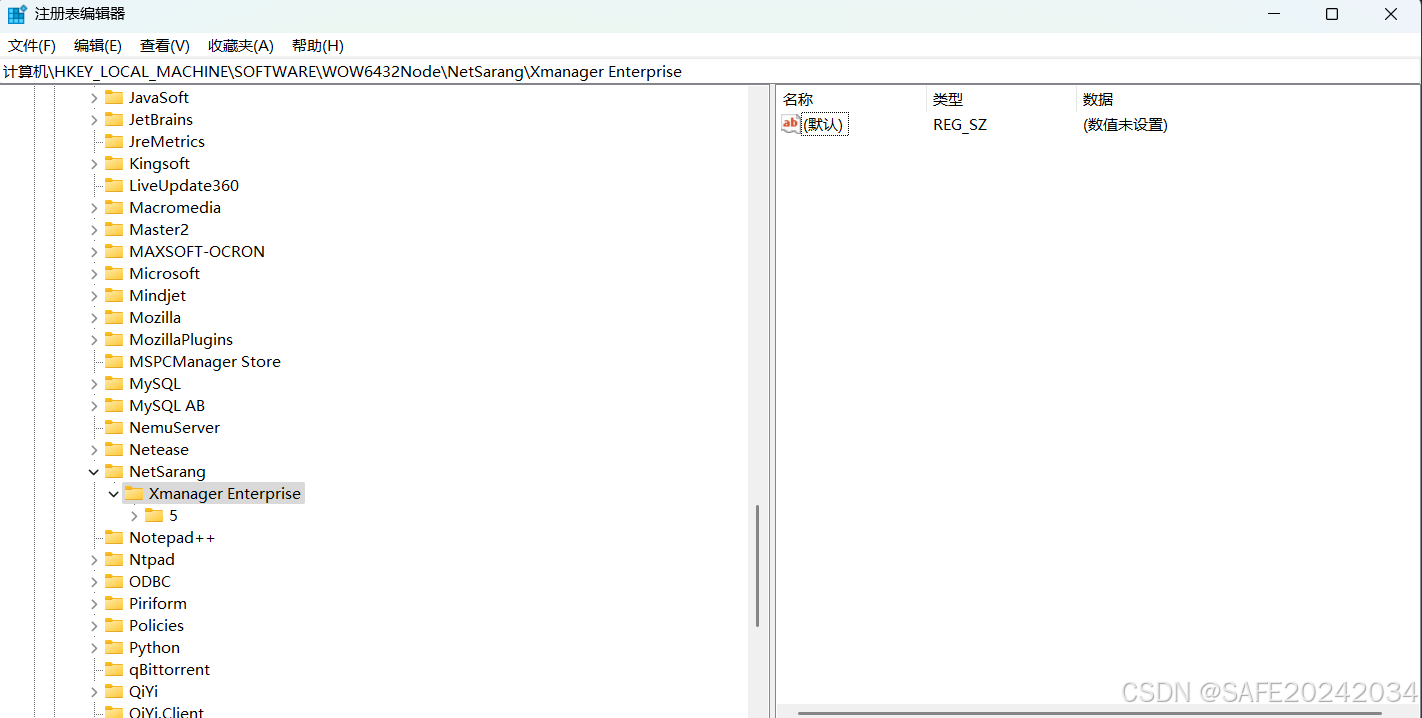Select the (默认) value entry

pos(825,124)
